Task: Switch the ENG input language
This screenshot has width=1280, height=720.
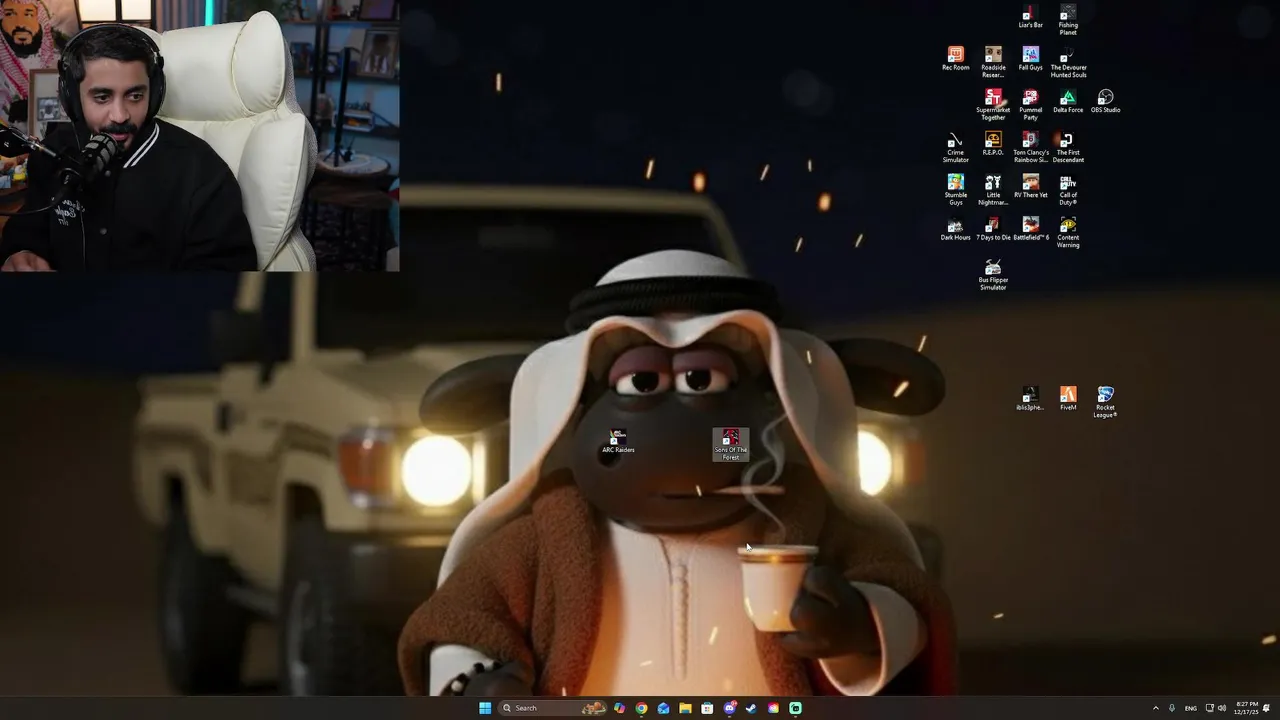Action: pos(1191,708)
